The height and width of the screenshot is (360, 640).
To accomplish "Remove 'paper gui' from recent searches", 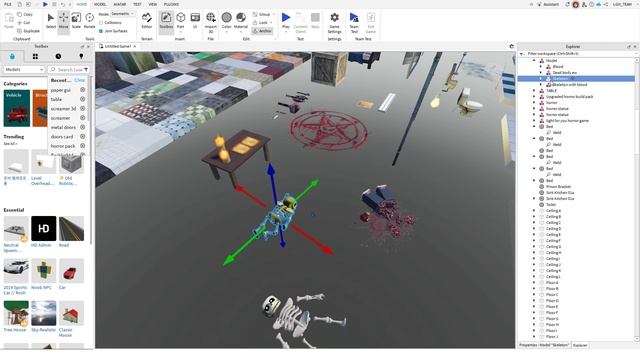I will [82, 90].
